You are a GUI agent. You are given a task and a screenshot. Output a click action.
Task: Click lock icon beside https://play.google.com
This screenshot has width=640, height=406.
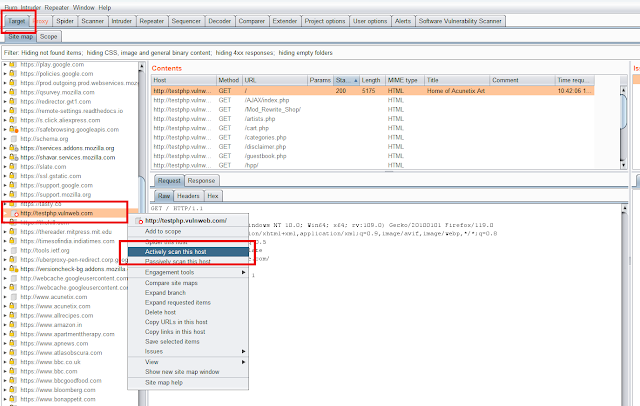pyautogui.click(x=13, y=64)
